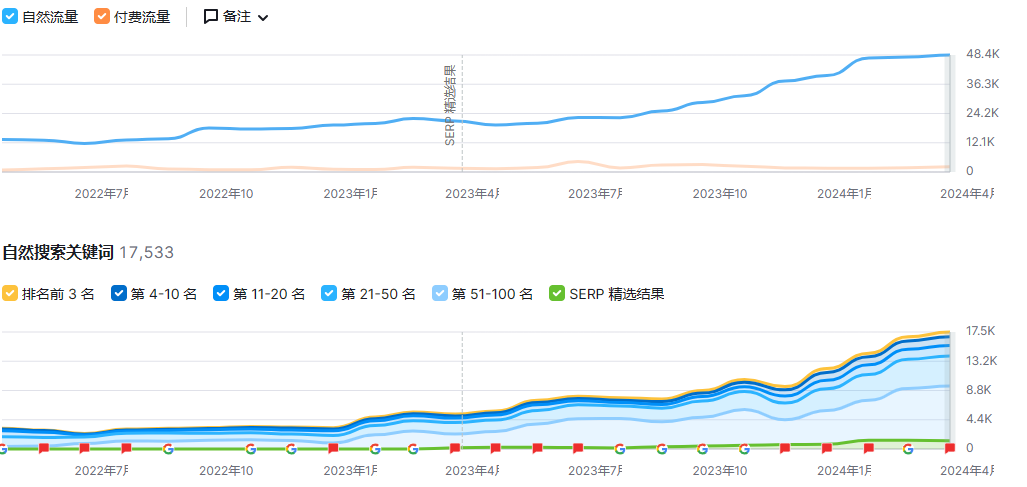Select the vertical SERP 精选结果 annotation in traffic chart
The height and width of the screenshot is (487, 1027).
(x=450, y=105)
